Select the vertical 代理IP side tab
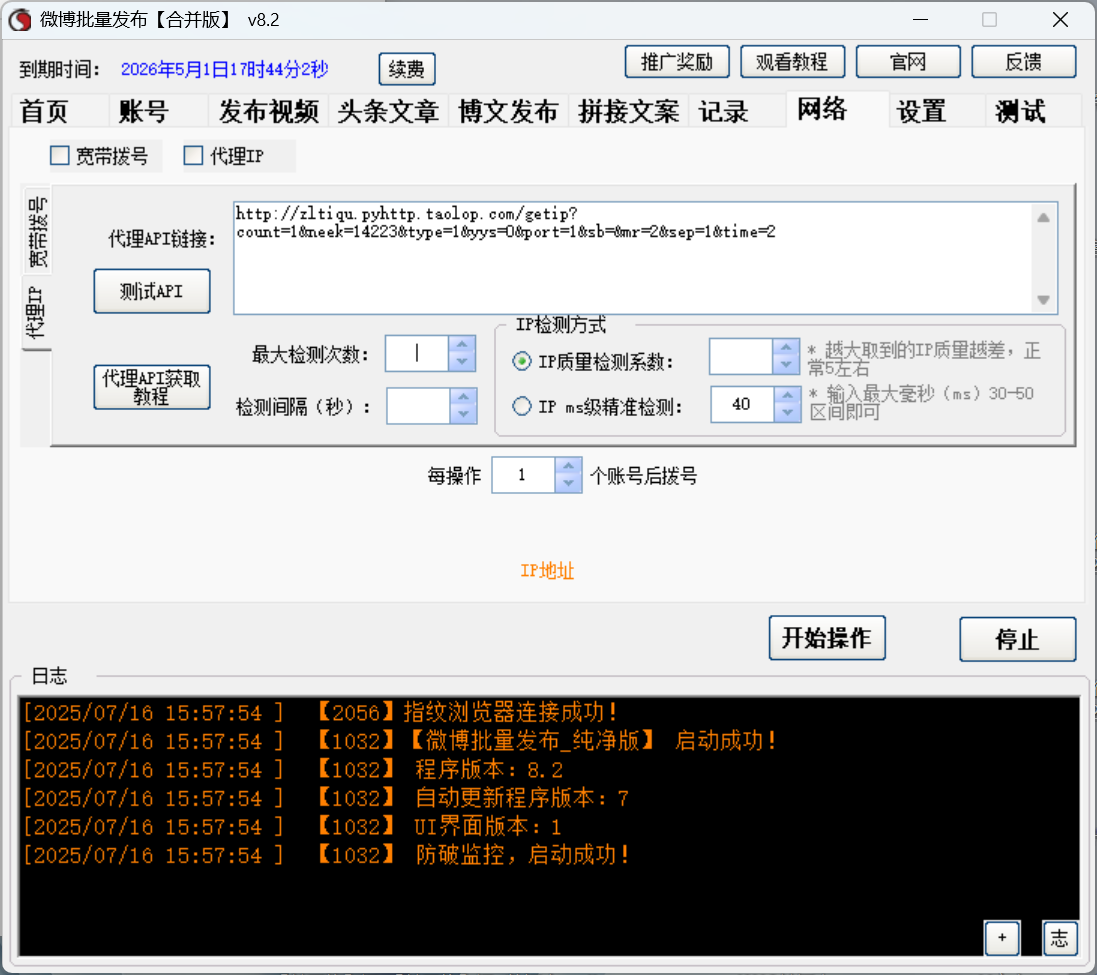 tap(35, 313)
